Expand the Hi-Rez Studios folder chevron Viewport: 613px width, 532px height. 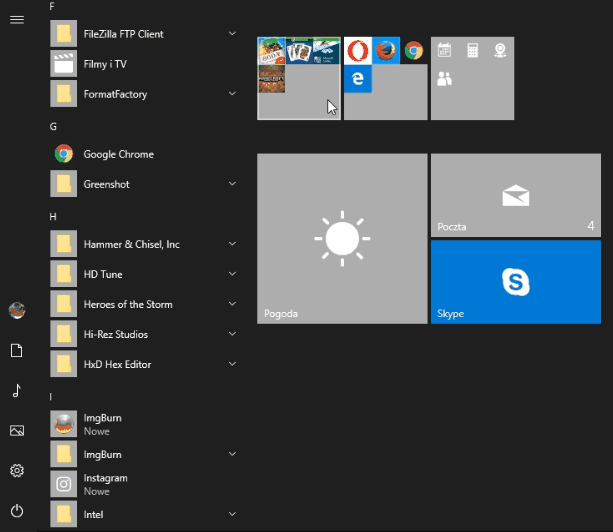[232, 334]
